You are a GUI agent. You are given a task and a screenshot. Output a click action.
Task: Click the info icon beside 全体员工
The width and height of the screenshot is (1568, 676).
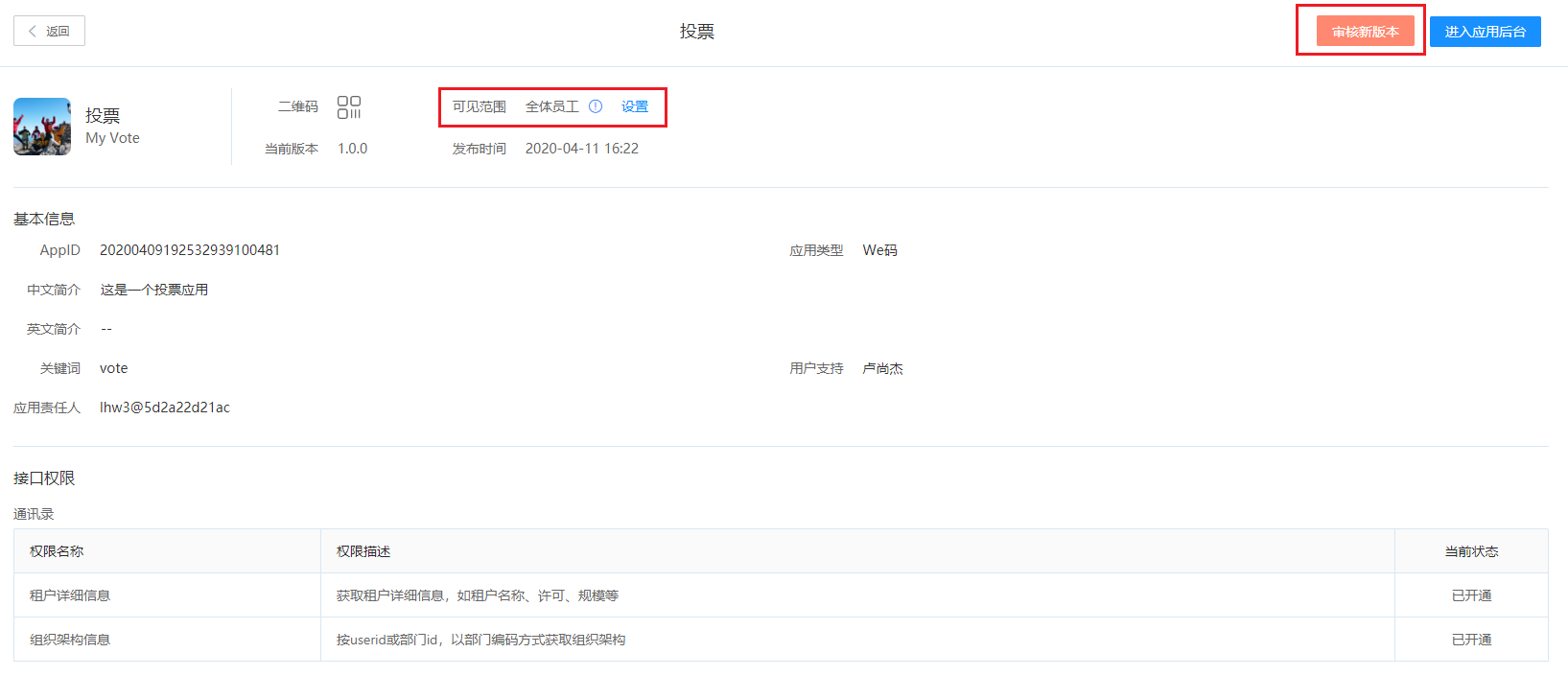[596, 106]
